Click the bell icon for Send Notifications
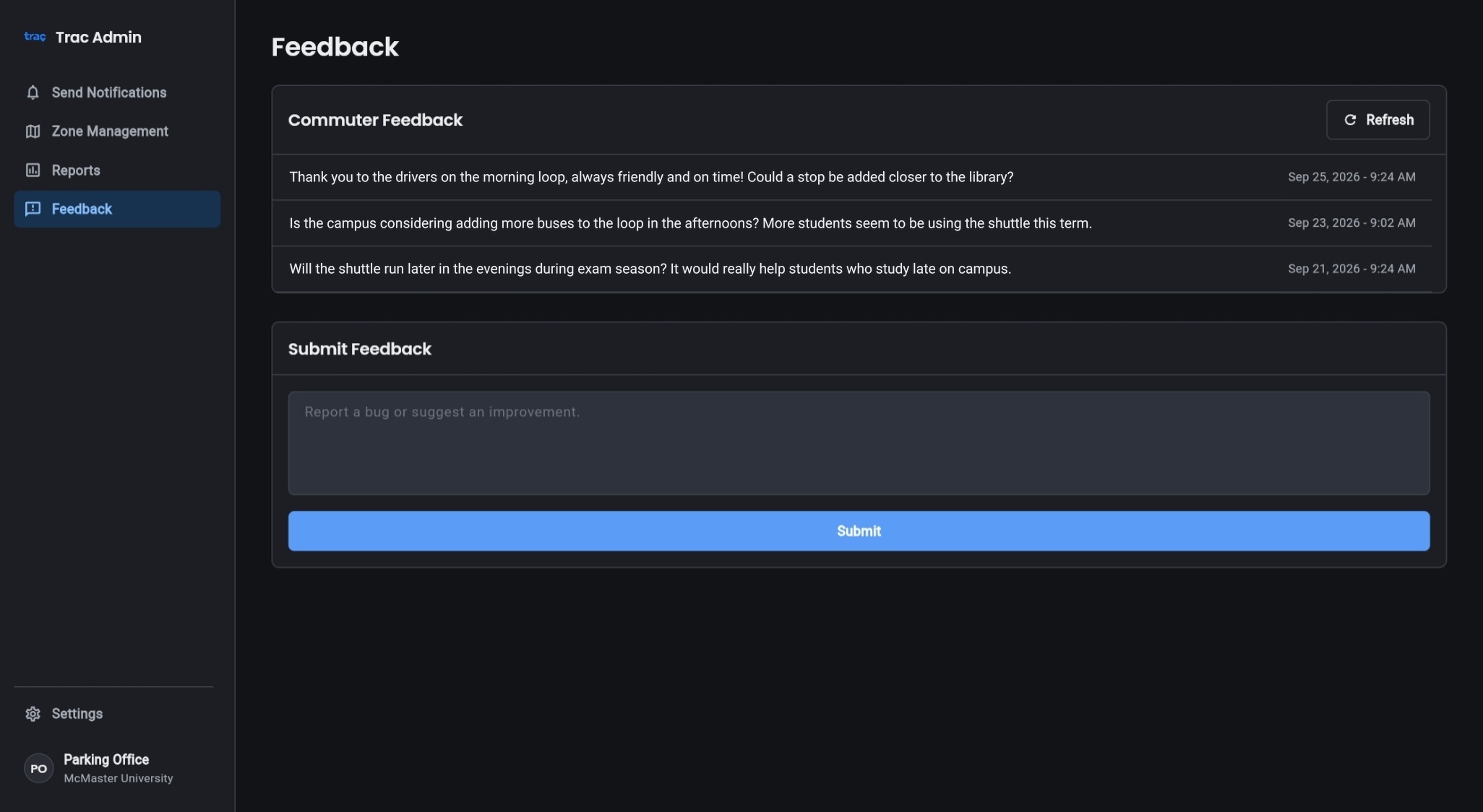Image resolution: width=1483 pixels, height=812 pixels. click(x=33, y=92)
